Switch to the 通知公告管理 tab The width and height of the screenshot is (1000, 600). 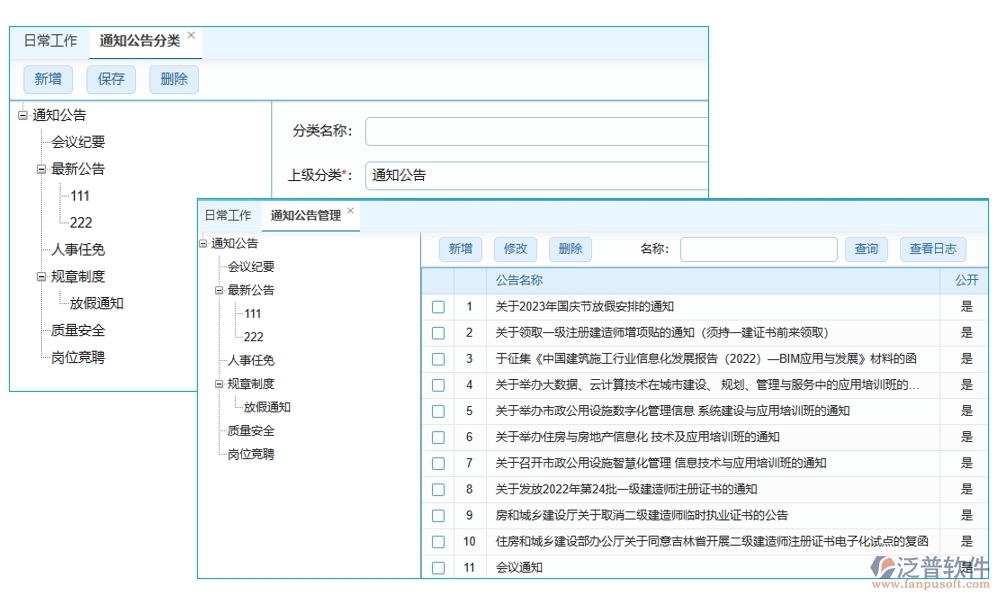[x=303, y=214]
